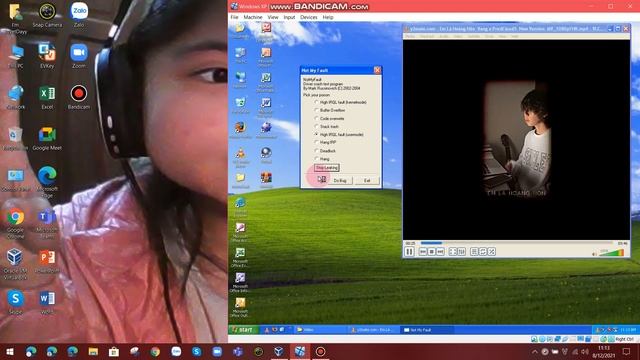
Task: Open Windows taskbar clock and date
Action: [x=604, y=351]
